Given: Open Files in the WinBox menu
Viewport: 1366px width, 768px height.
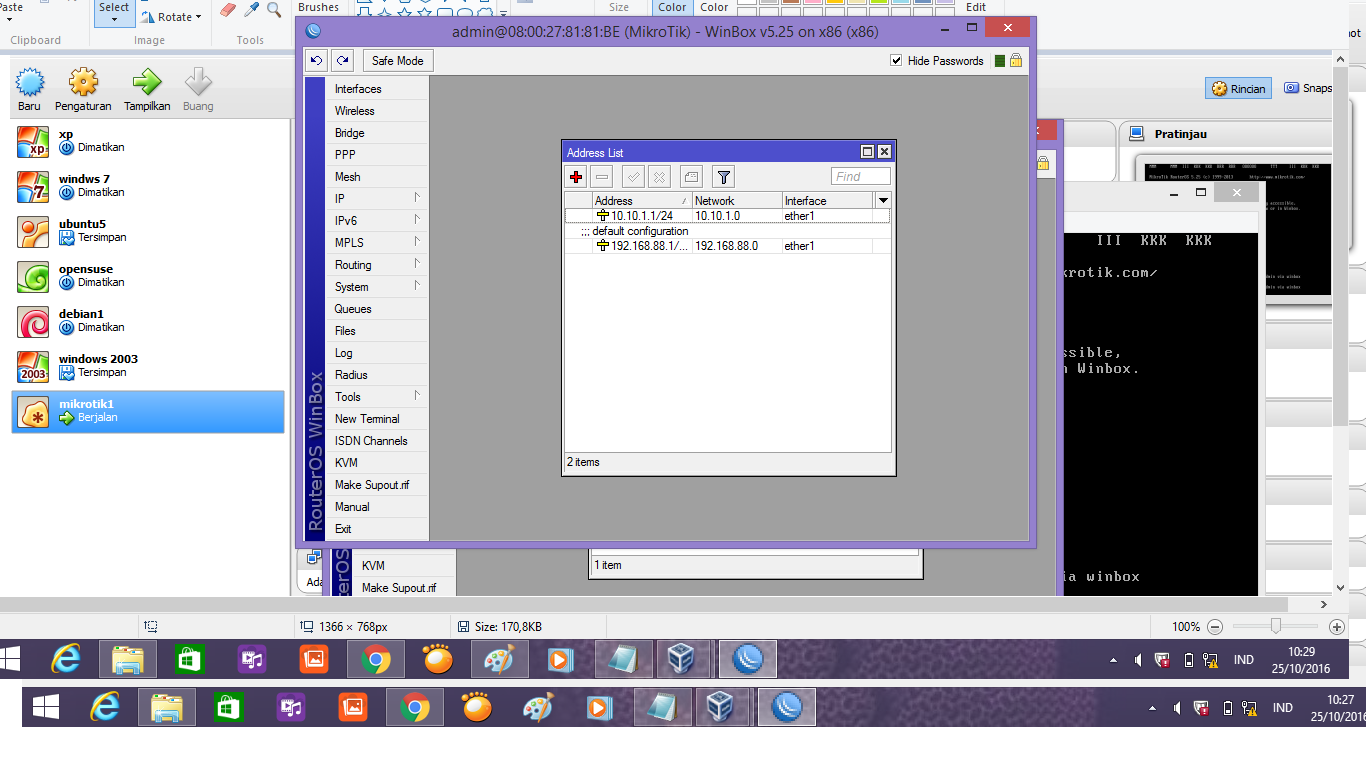Looking at the screenshot, I should [x=377, y=331].
